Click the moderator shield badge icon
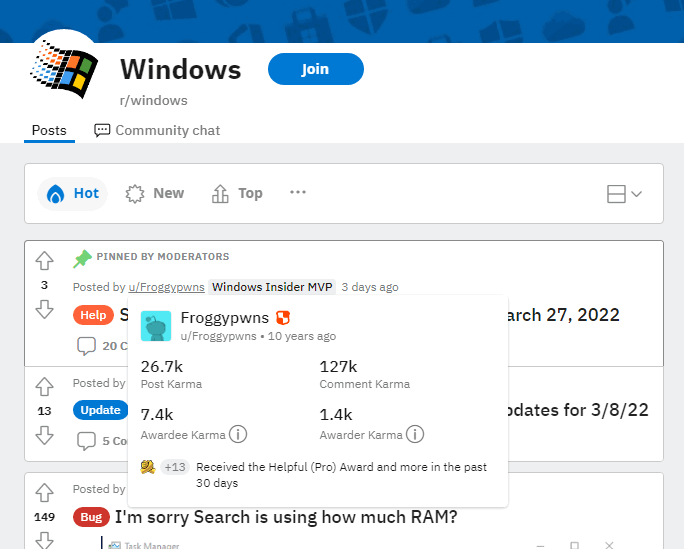Viewport: 684px width, 549px height. point(283,318)
